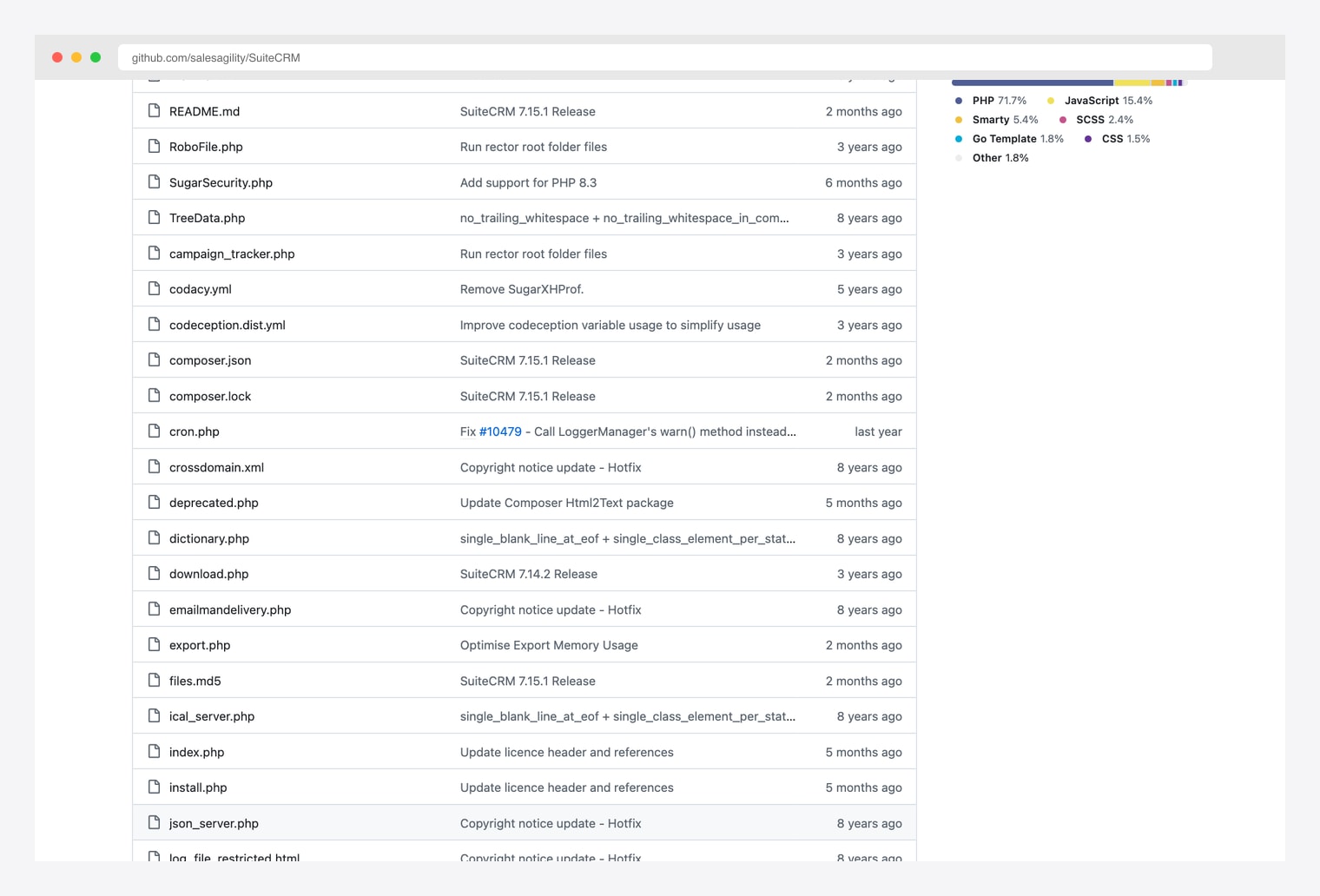The height and width of the screenshot is (896, 1320).
Task: Open the dictionary.php file
Action: point(209,538)
